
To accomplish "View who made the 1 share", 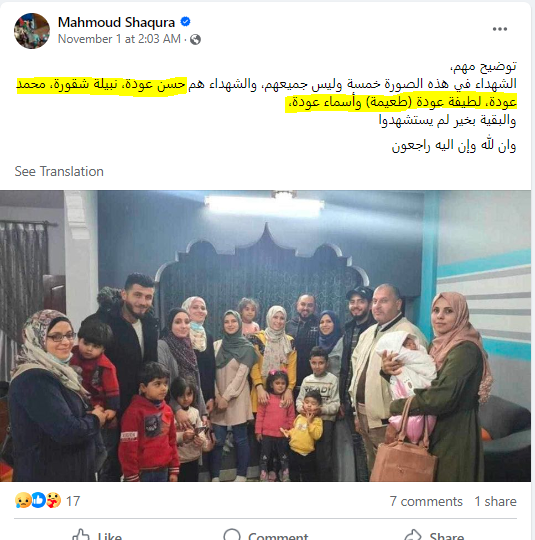I will click(495, 501).
